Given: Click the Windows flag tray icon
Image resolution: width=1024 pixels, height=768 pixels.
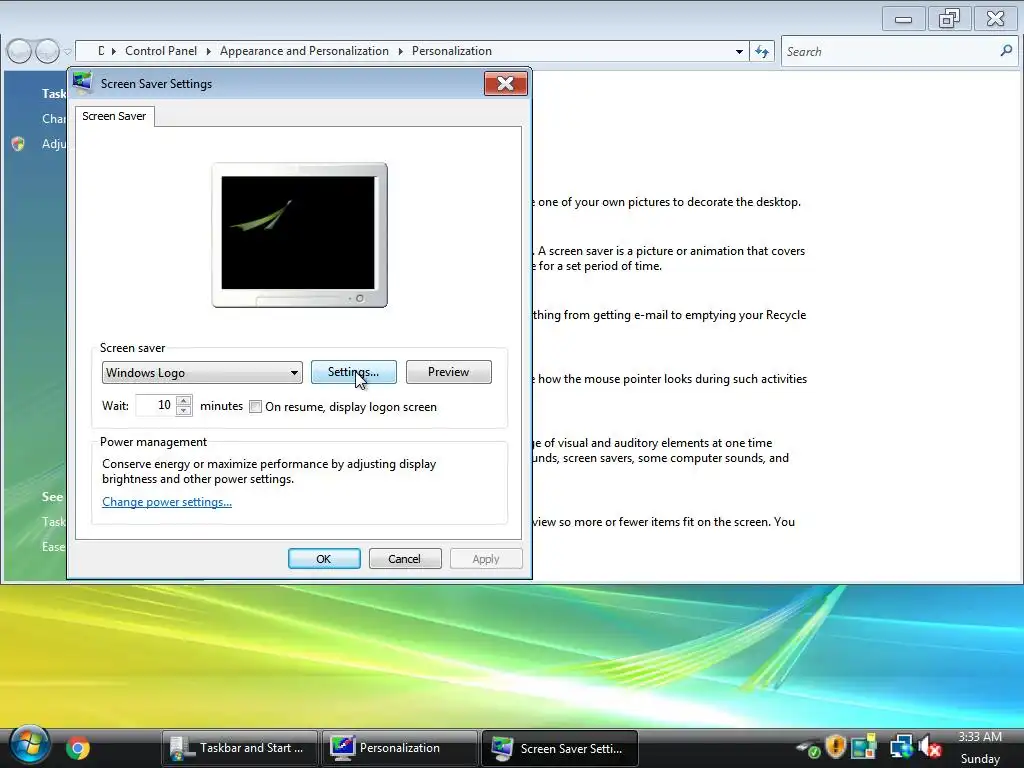Looking at the screenshot, I should click(865, 746).
